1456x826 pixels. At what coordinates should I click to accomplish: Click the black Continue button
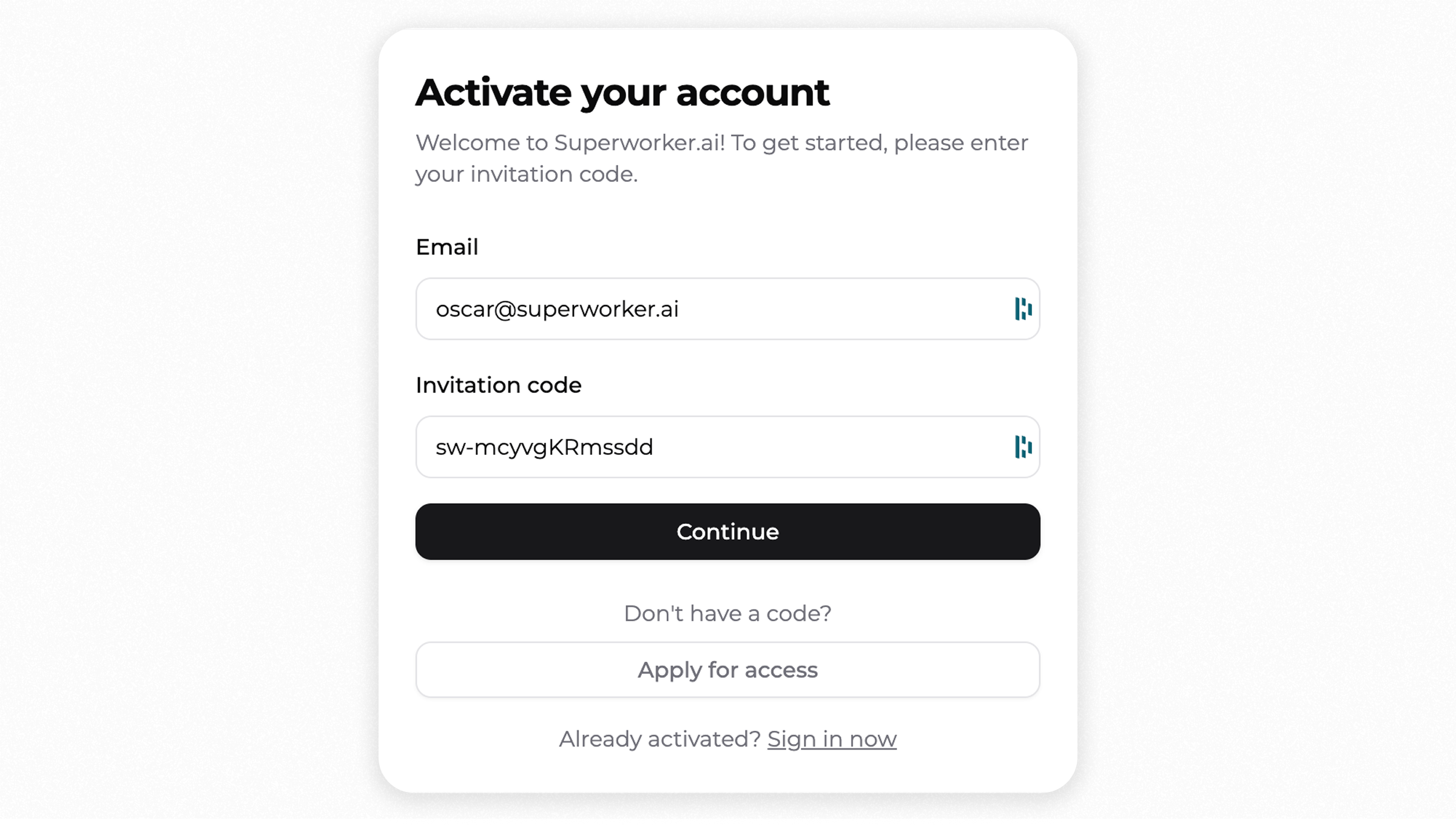pos(727,531)
